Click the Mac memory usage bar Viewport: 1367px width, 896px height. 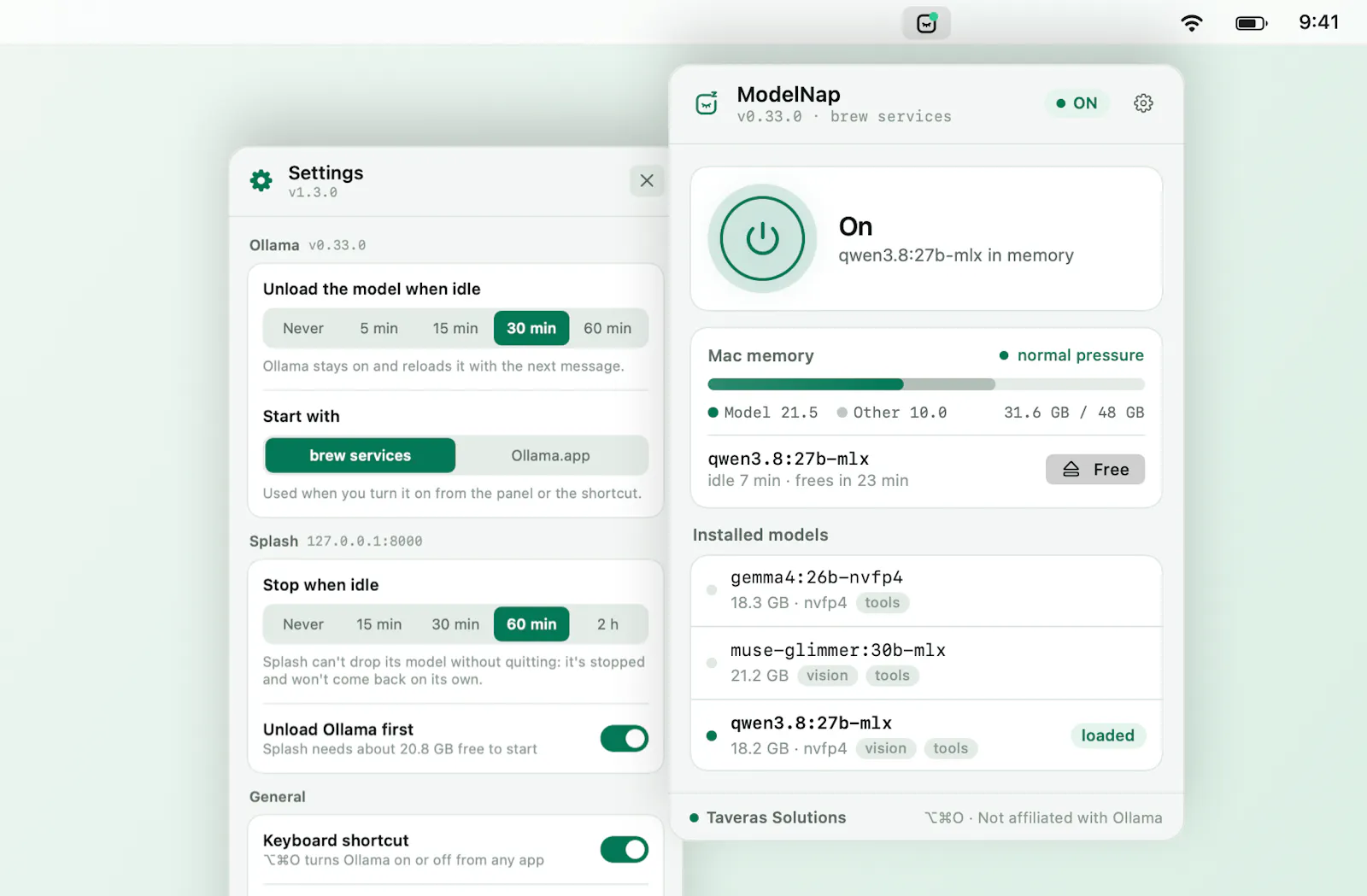click(926, 384)
